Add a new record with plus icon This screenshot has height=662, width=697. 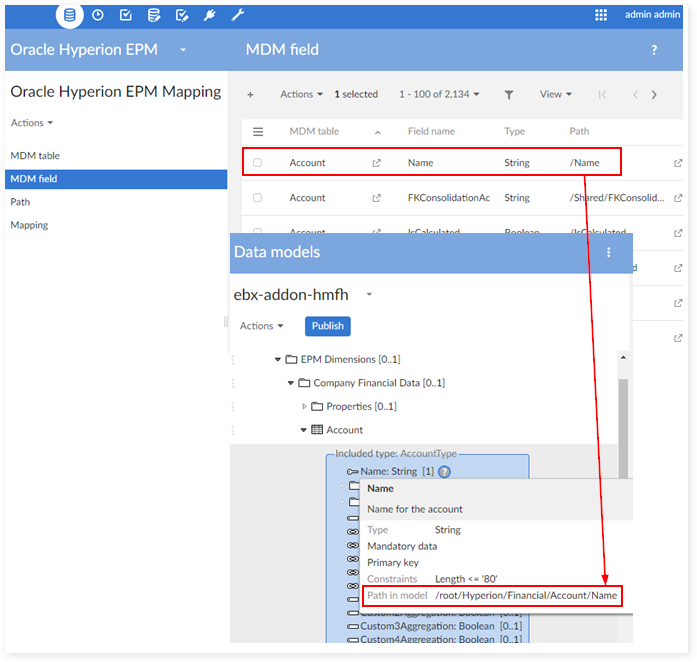tap(250, 95)
